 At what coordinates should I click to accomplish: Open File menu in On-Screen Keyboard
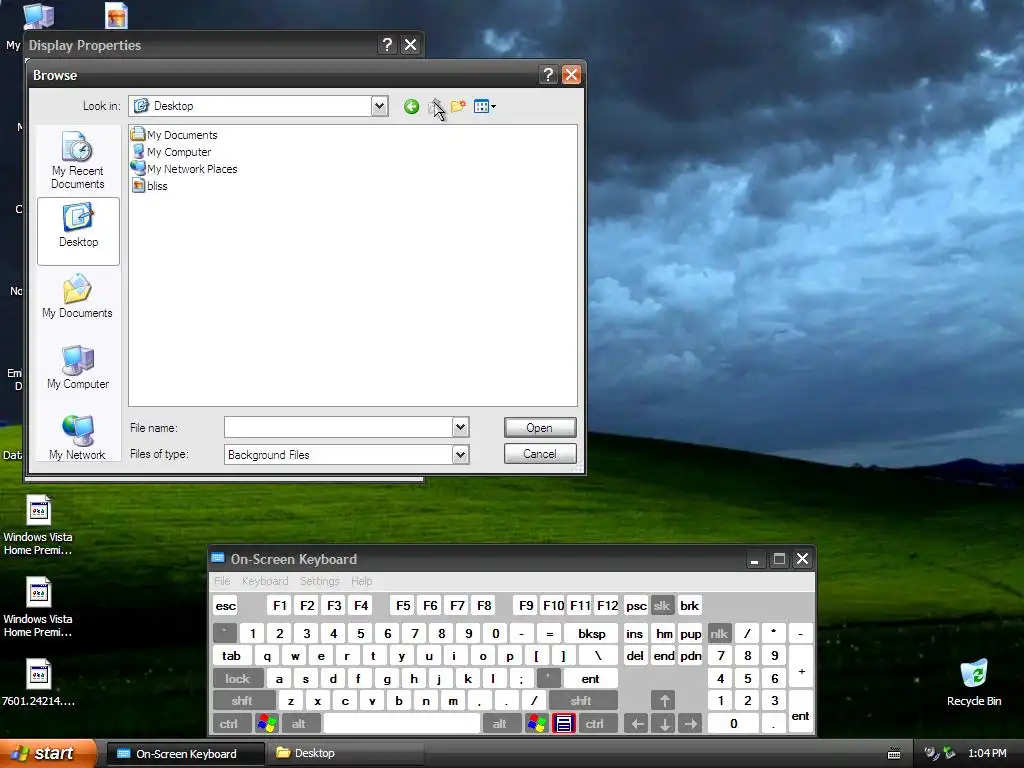[222, 581]
